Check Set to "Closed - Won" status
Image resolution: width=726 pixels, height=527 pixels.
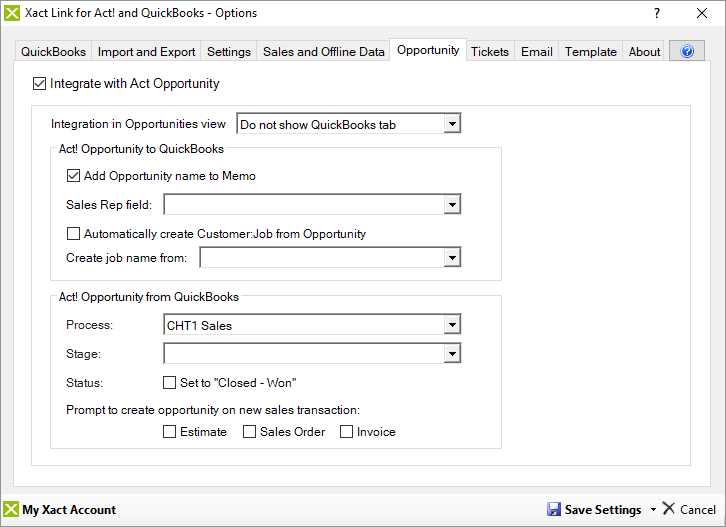coord(169,383)
